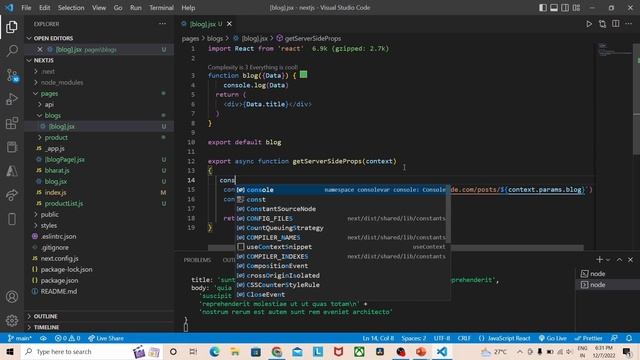
Task: Open package.json in the file tree
Action: coord(59,280)
